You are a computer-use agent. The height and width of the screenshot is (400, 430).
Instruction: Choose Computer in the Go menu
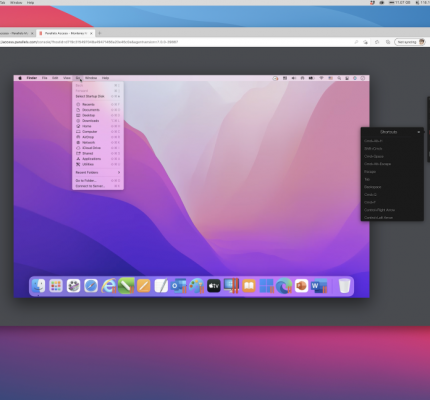(x=98, y=132)
